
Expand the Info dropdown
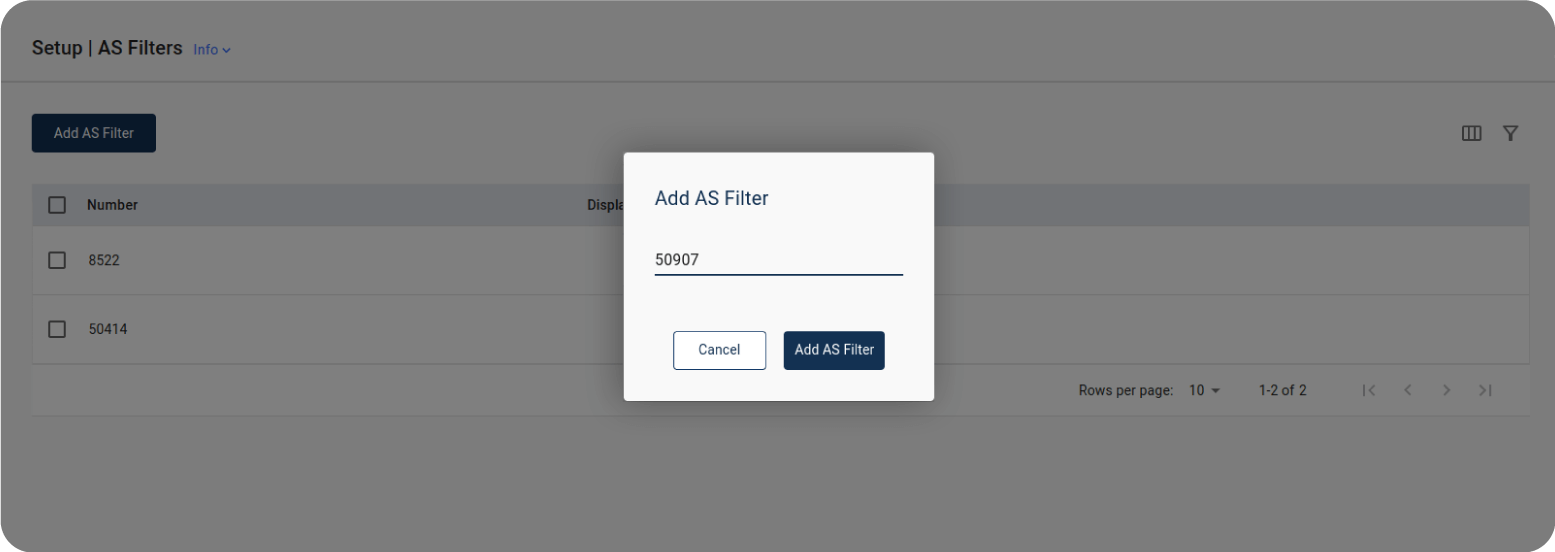click(212, 49)
